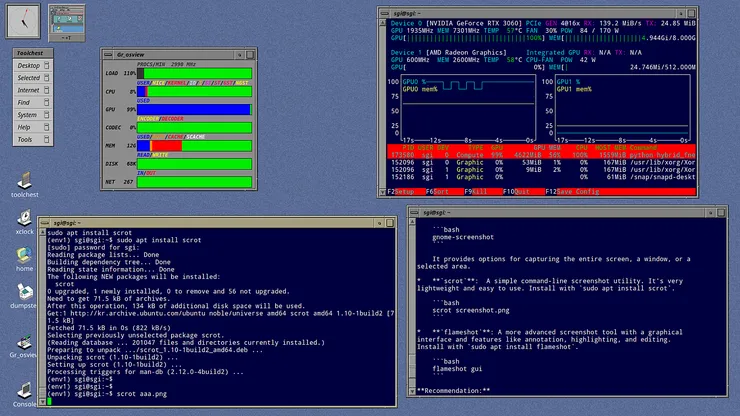Select the desk overview pager thumbnail
Viewport: 740px width, 416px height.
[67, 23]
